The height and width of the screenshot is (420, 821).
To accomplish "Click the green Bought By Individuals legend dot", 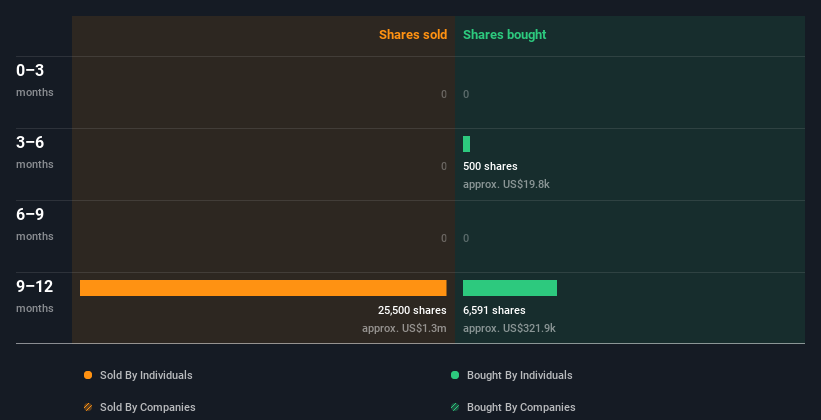I will pos(455,375).
